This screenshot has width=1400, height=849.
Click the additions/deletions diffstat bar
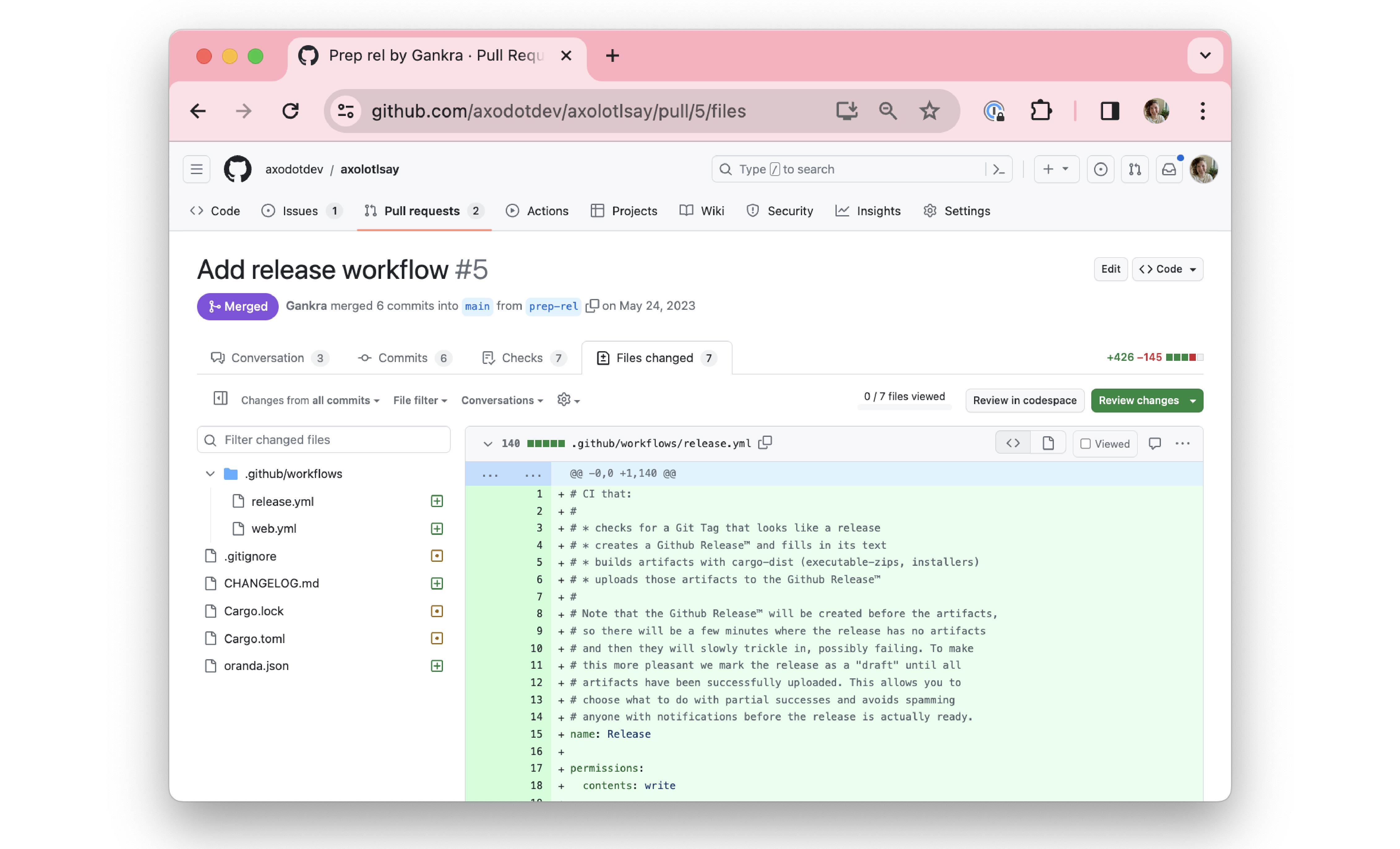click(x=1184, y=357)
